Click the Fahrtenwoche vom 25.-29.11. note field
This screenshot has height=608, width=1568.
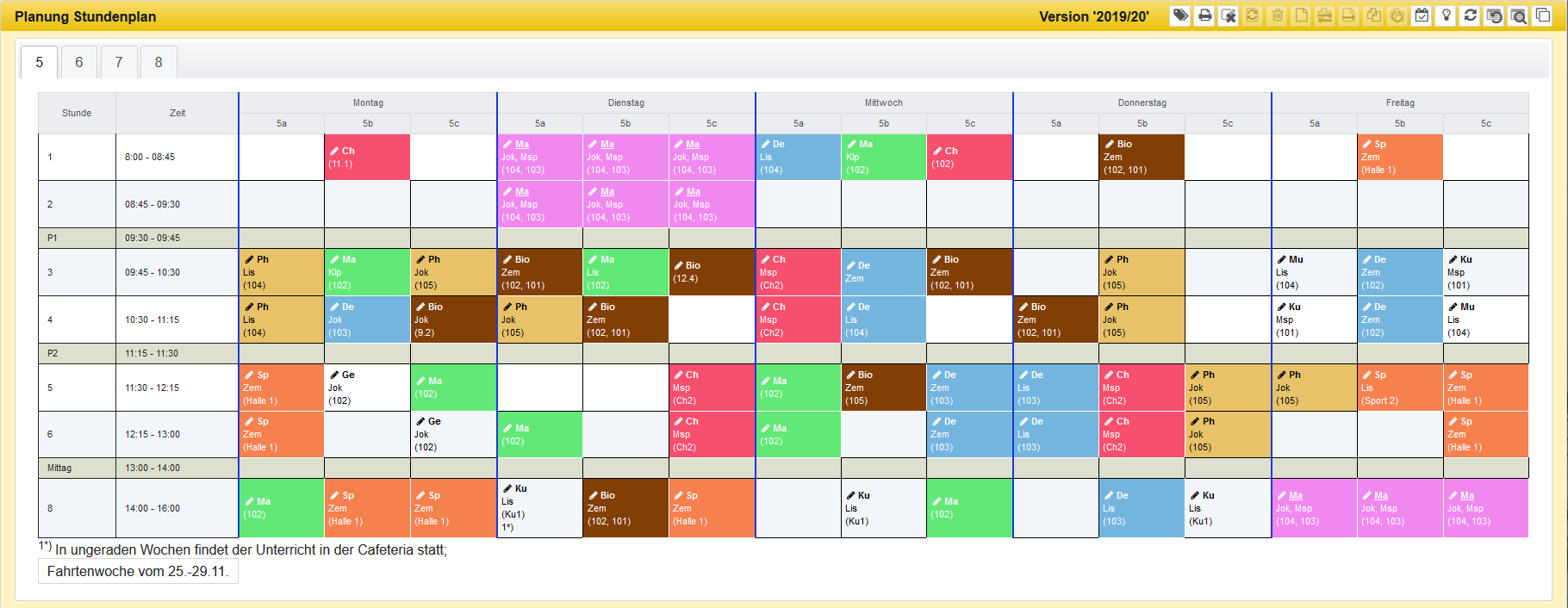tap(138, 571)
